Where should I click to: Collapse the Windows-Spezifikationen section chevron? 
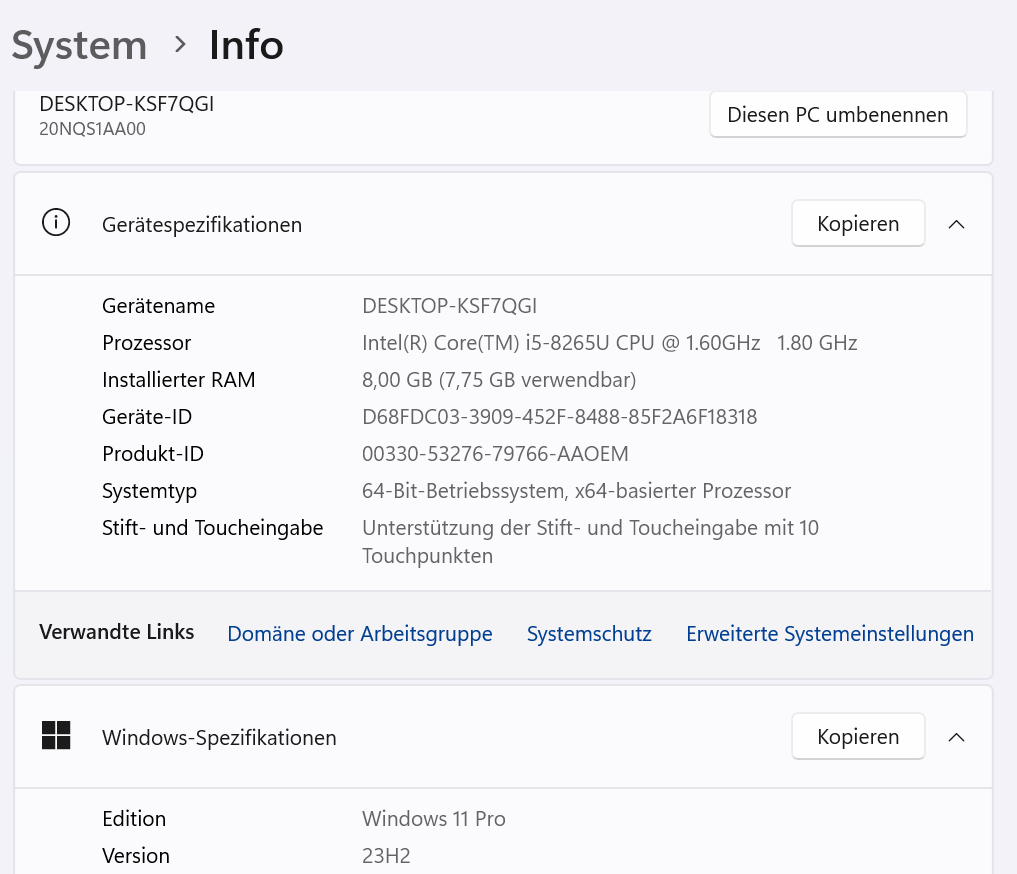tap(956, 737)
